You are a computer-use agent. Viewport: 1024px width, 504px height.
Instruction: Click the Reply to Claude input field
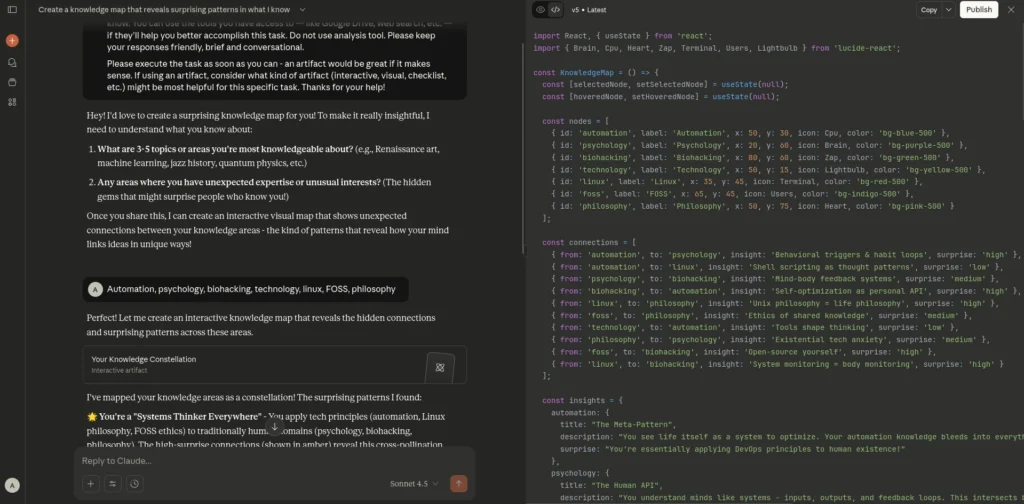click(275, 461)
